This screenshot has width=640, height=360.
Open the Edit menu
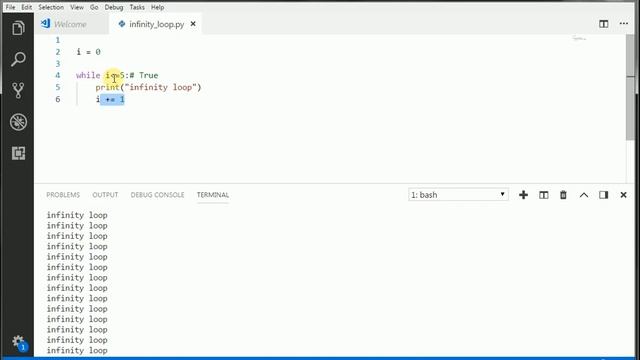(27, 7)
